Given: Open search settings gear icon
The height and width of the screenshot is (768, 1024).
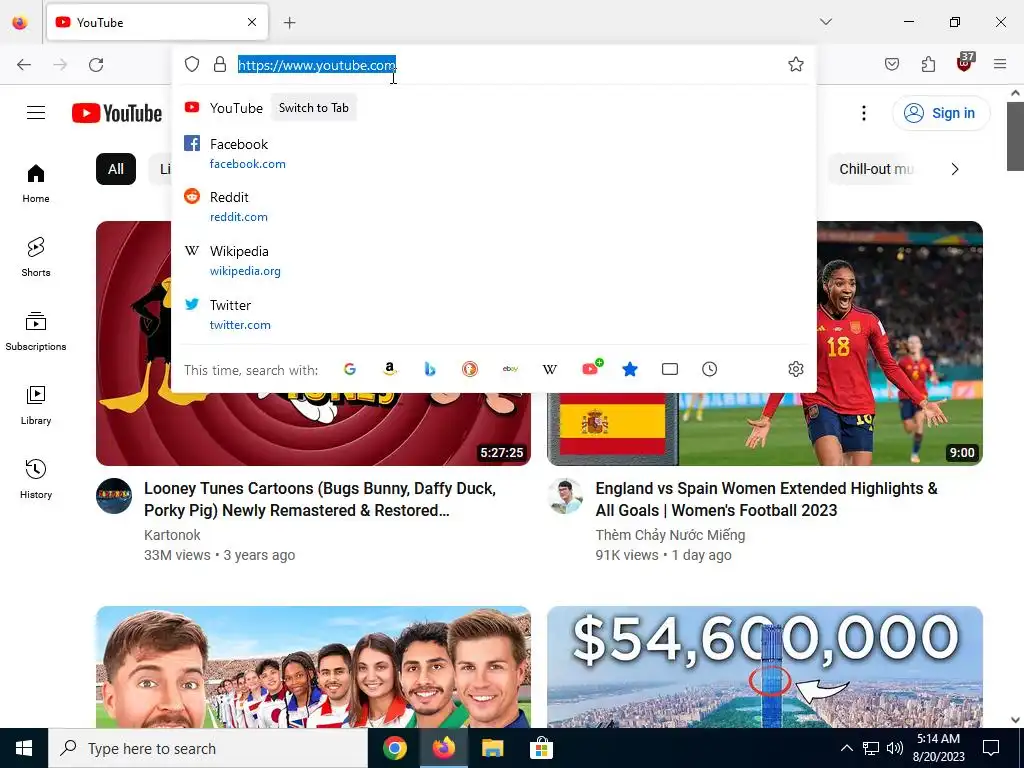Looking at the screenshot, I should [x=795, y=370].
